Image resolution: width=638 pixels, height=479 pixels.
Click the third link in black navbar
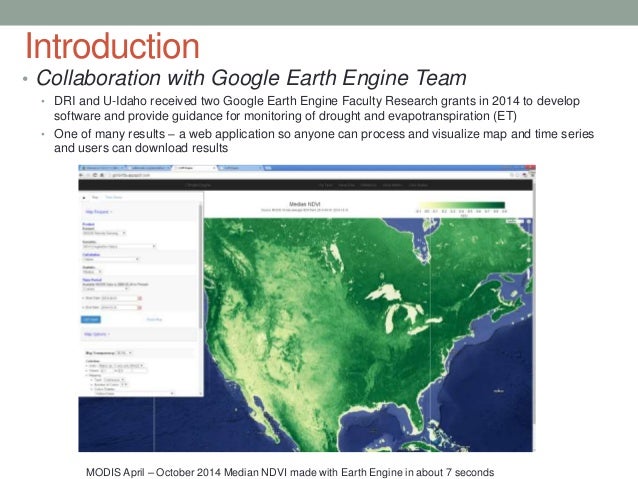[x=368, y=185]
